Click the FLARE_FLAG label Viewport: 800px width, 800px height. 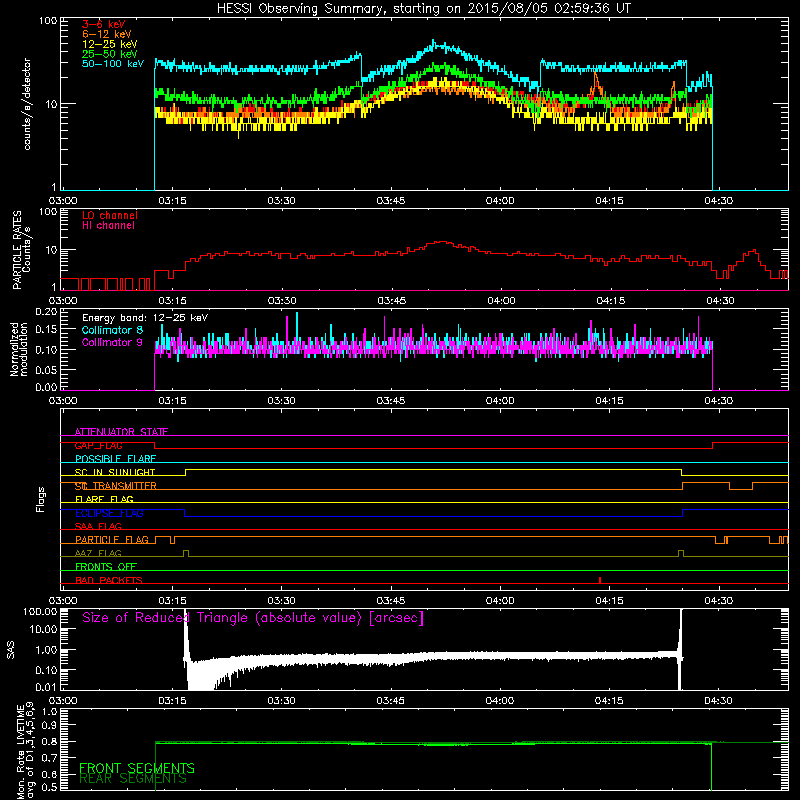pyautogui.click(x=104, y=499)
